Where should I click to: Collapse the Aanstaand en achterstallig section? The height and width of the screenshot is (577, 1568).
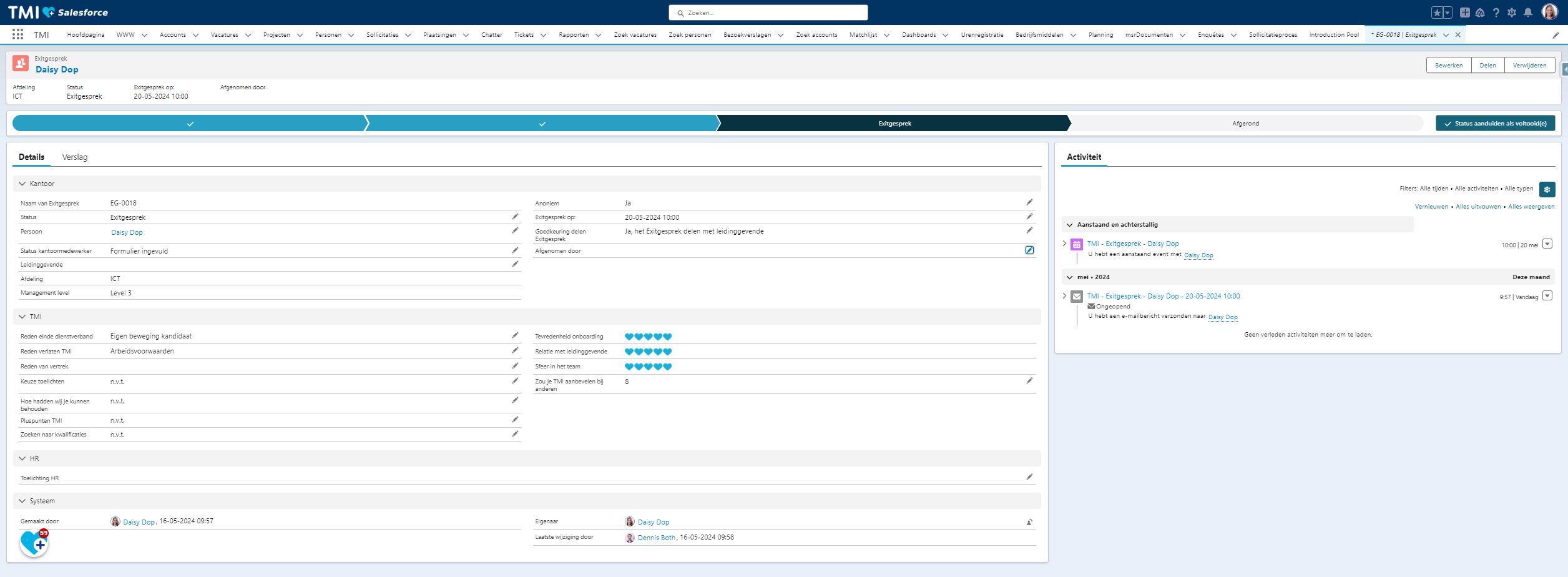1070,225
